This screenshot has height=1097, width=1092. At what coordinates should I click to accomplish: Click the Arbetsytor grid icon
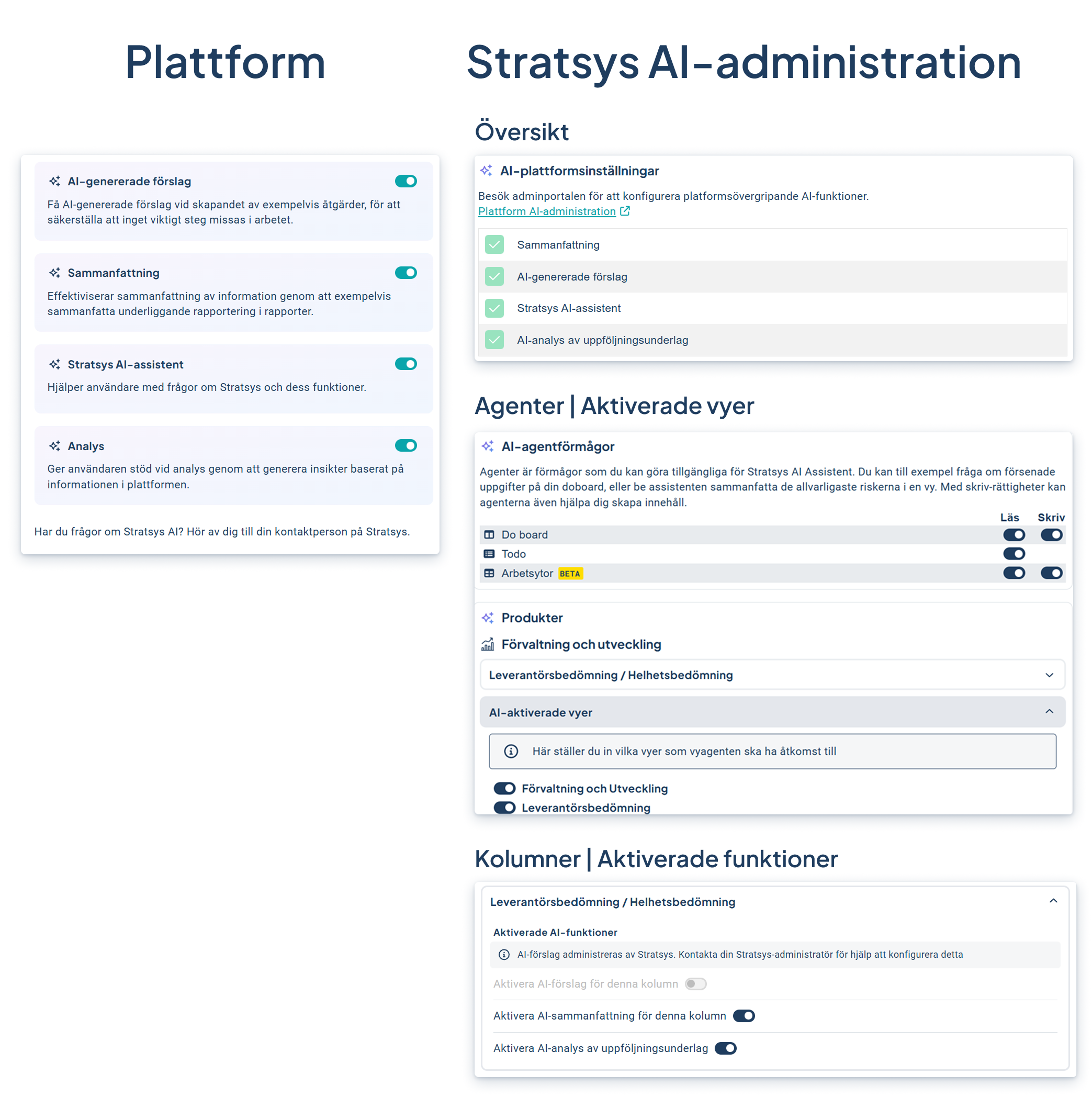coord(489,574)
